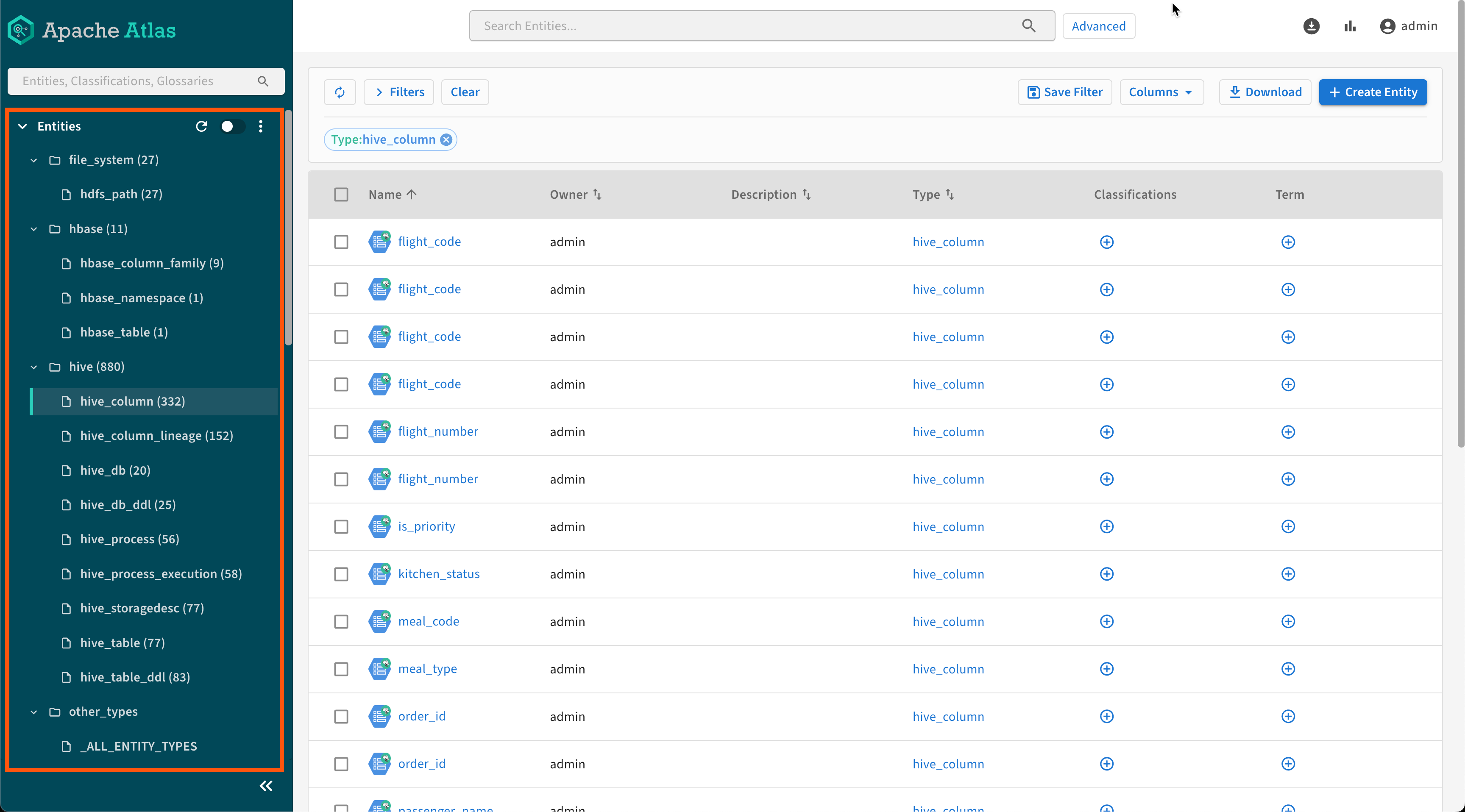Collapse the hive folder
Screen dimensions: 1465x812
coord(33,367)
